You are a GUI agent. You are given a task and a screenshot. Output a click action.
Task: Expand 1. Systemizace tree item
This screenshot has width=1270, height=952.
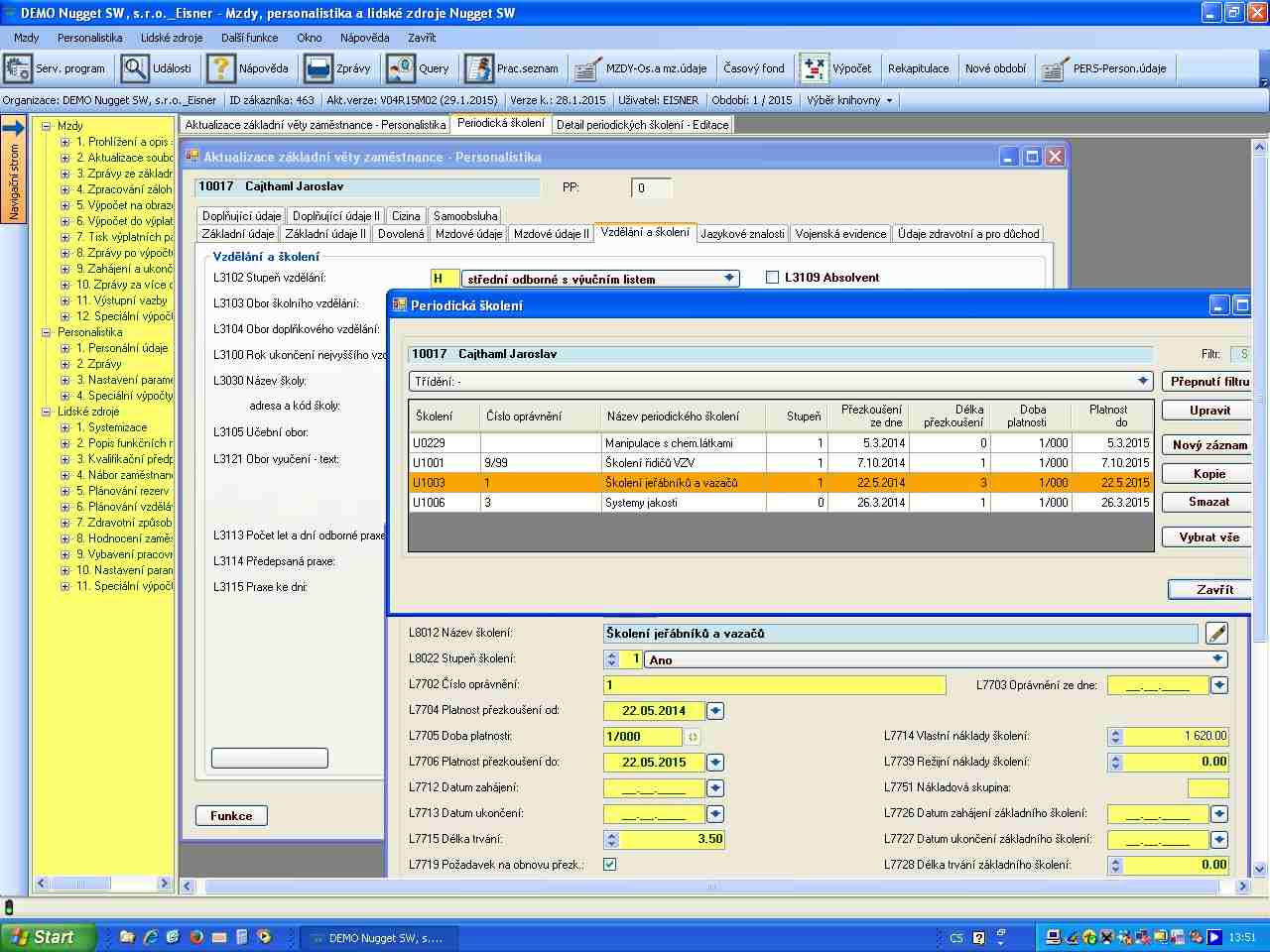pos(65,427)
